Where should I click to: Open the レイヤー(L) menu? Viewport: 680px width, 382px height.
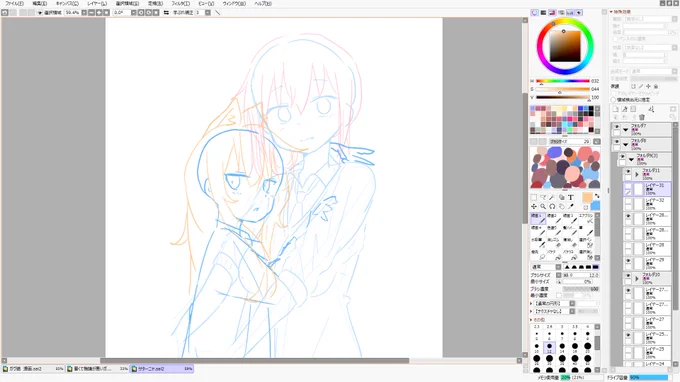(x=97, y=3)
